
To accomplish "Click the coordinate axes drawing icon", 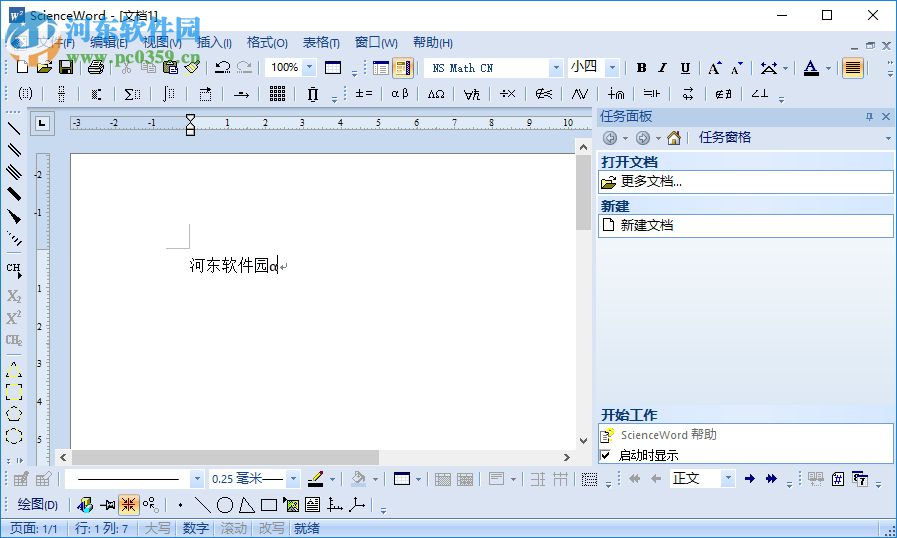I will click(x=335, y=505).
